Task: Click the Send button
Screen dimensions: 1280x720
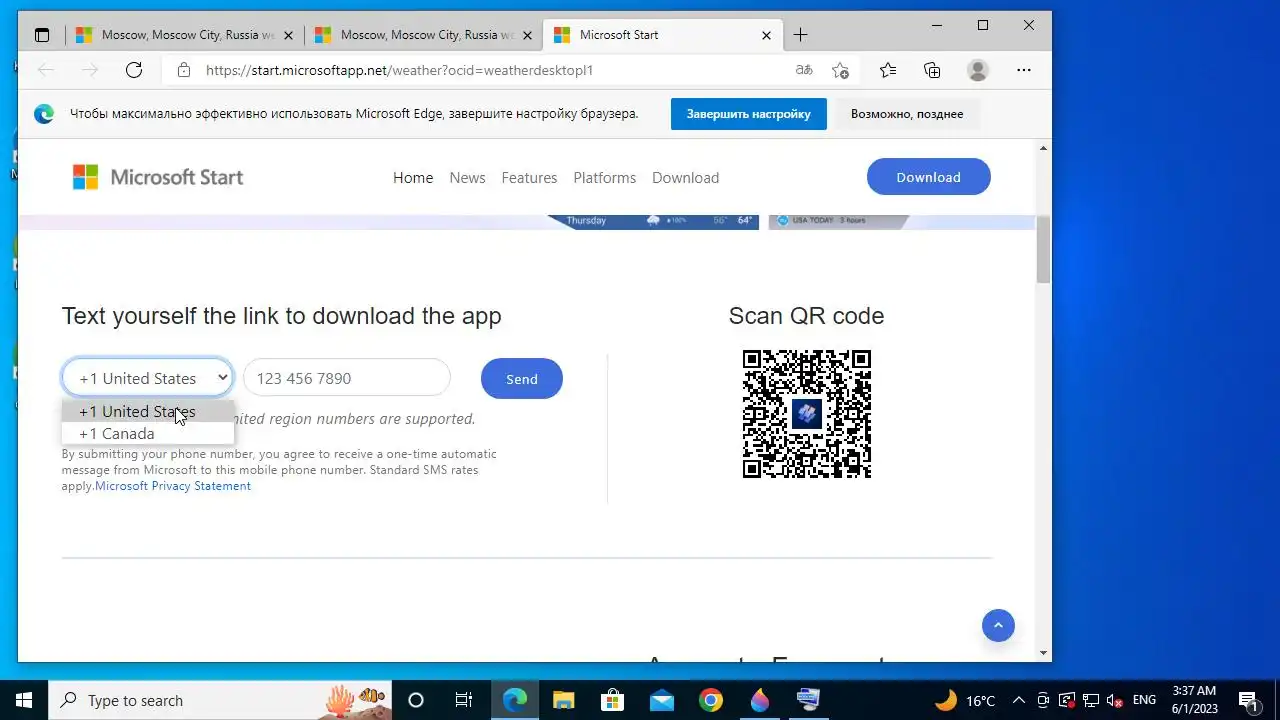Action: click(522, 379)
